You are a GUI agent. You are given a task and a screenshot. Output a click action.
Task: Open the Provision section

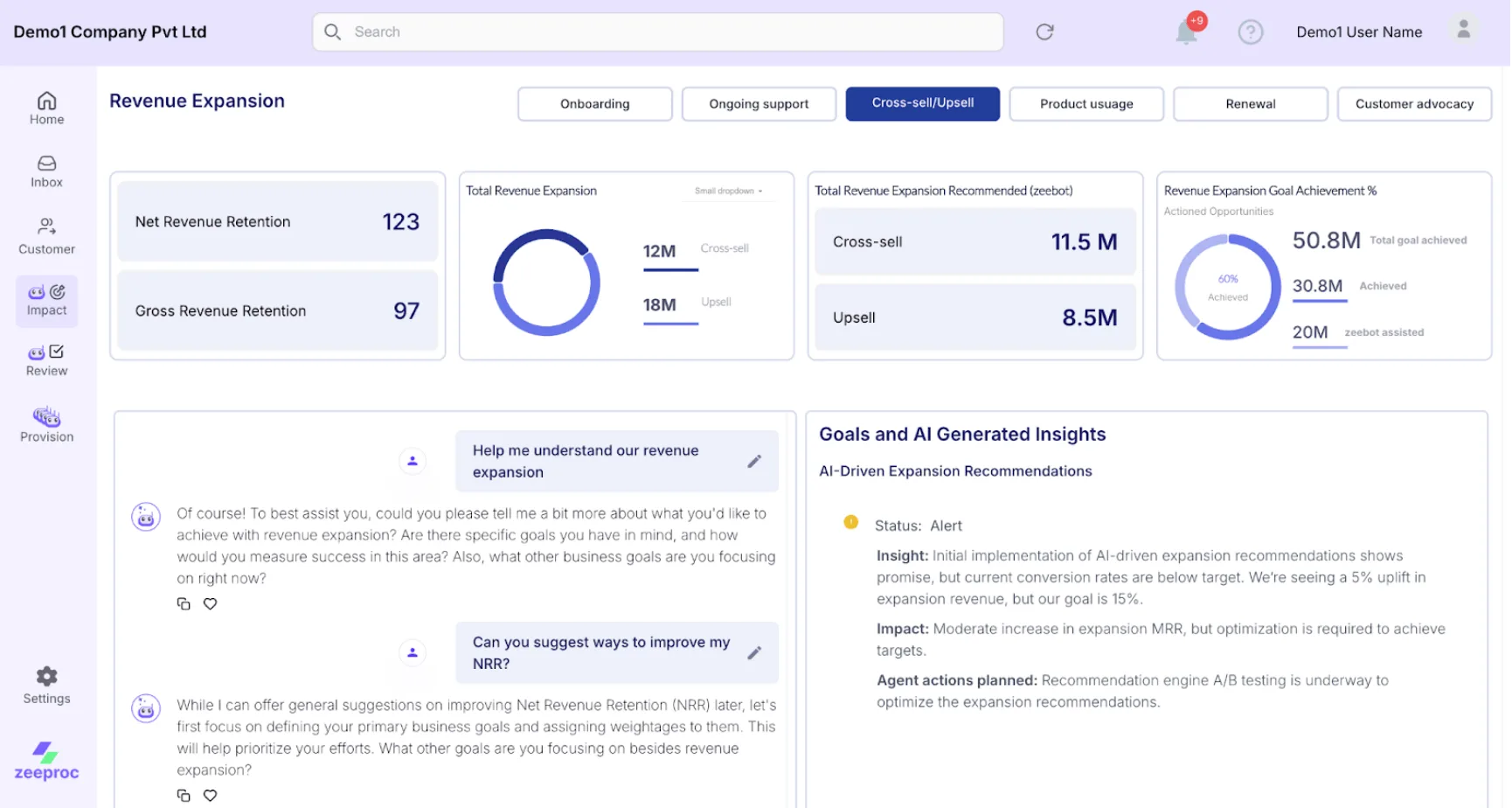[46, 423]
